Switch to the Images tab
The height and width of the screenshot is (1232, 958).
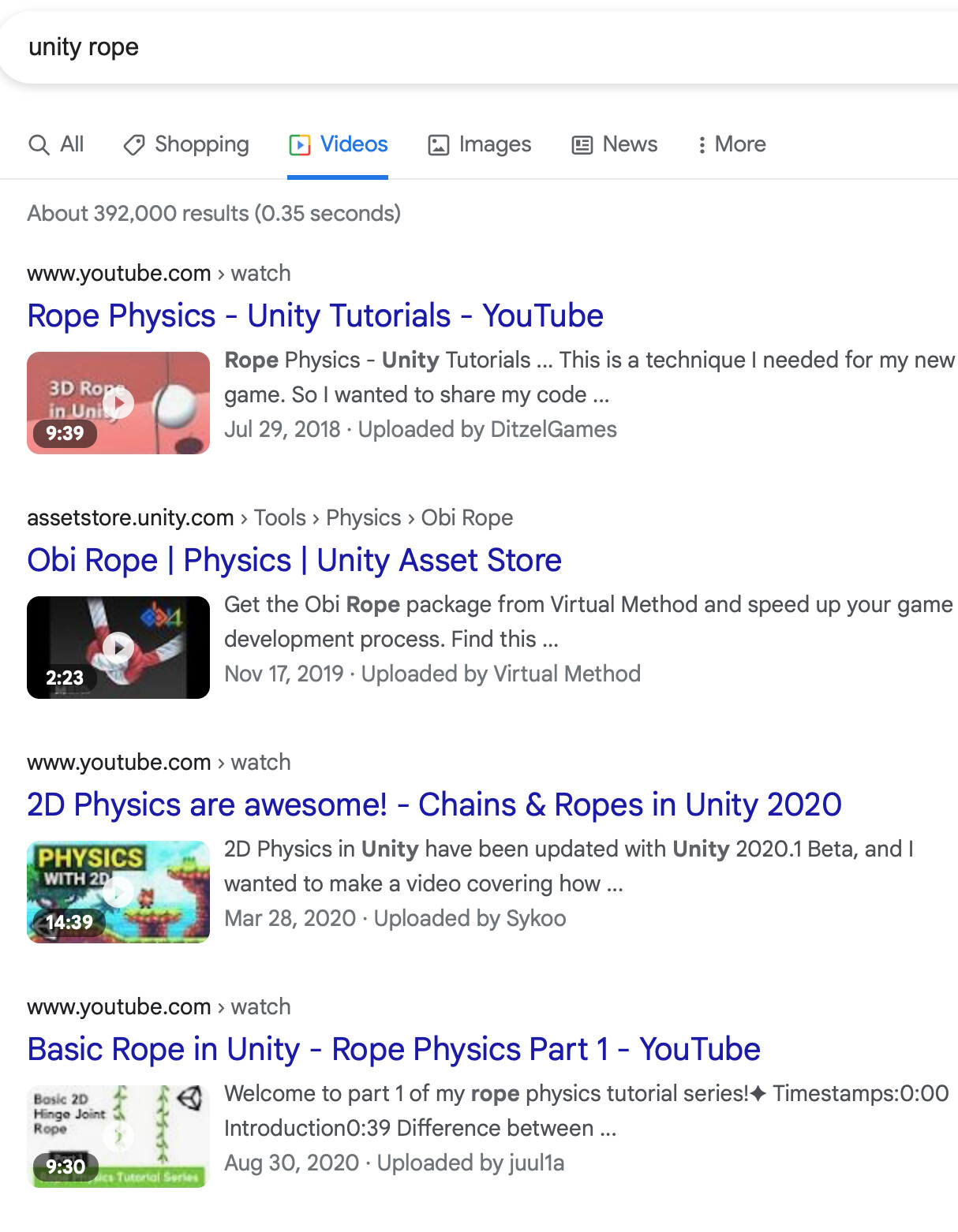(x=479, y=144)
